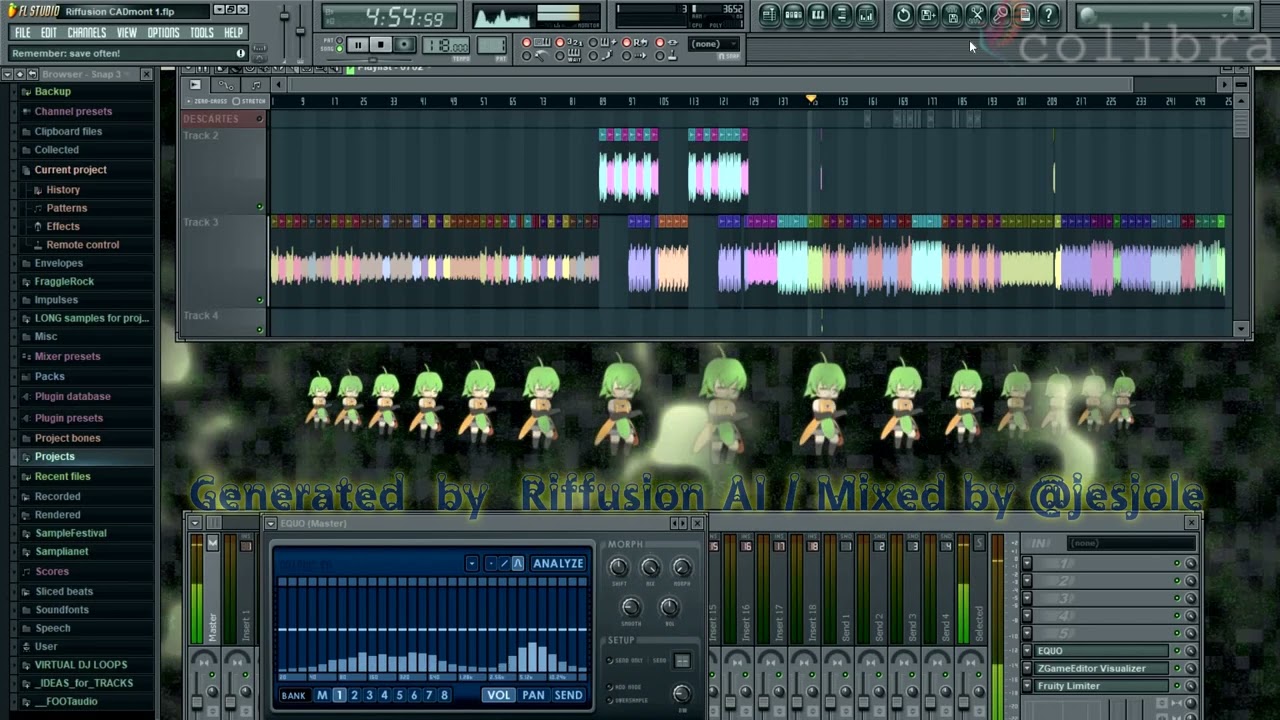Open the snap (none) dropdown selector
This screenshot has height=720, width=1280.
[x=712, y=44]
